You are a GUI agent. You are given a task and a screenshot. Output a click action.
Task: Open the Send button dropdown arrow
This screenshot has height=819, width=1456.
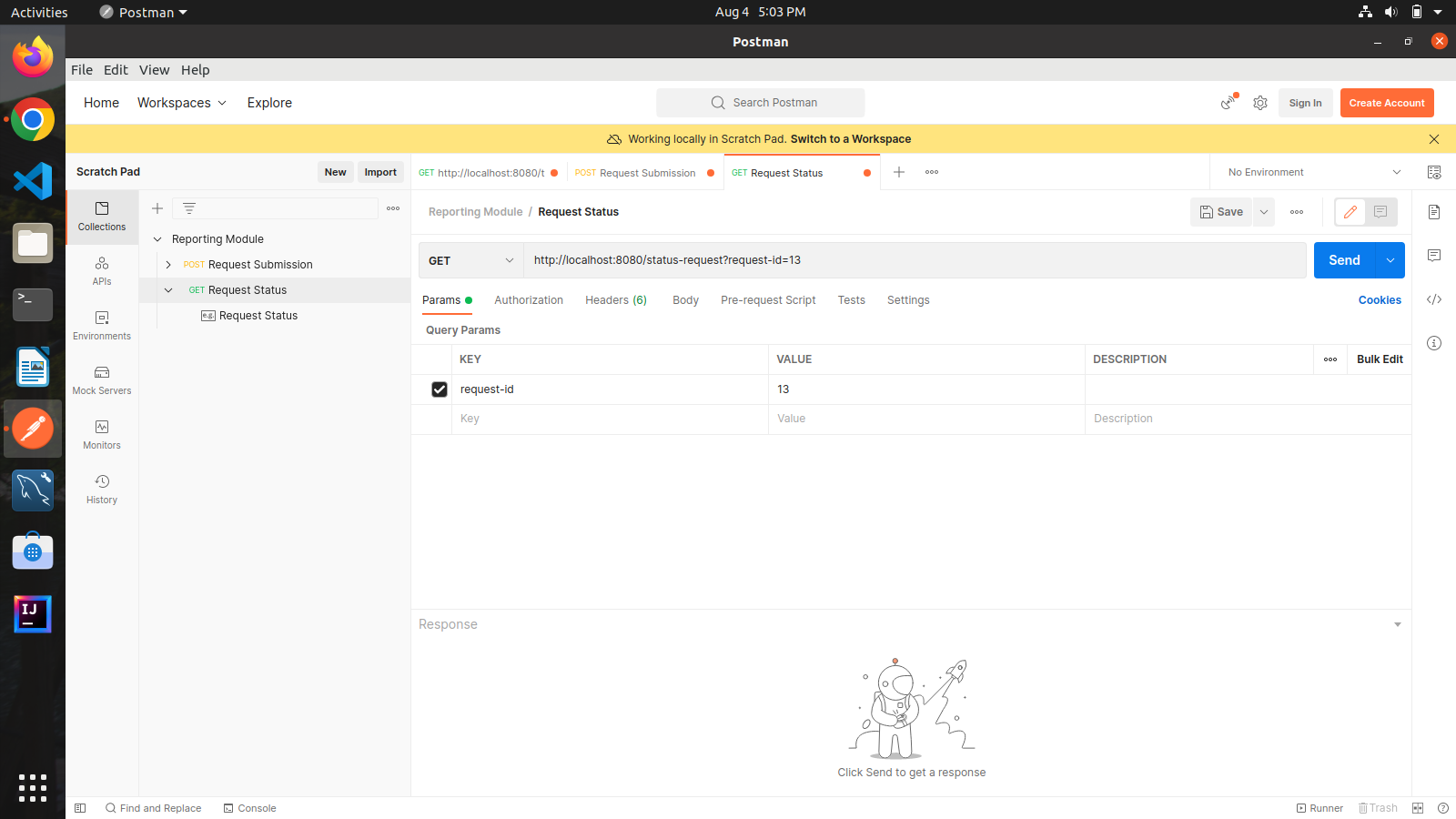[x=1390, y=260]
